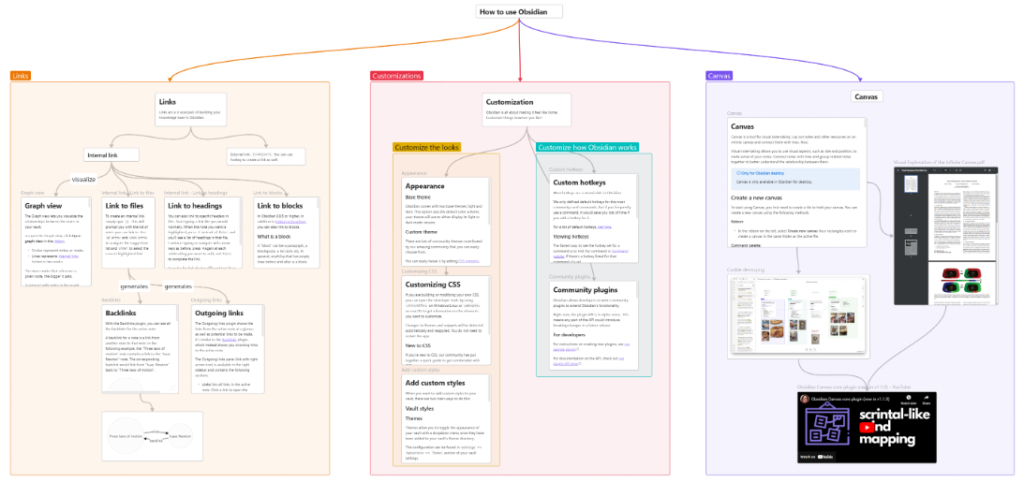The width and height of the screenshot is (1024, 482).
Task: Click 'Only for Obsidian desktop' callout
Action: click(796, 178)
